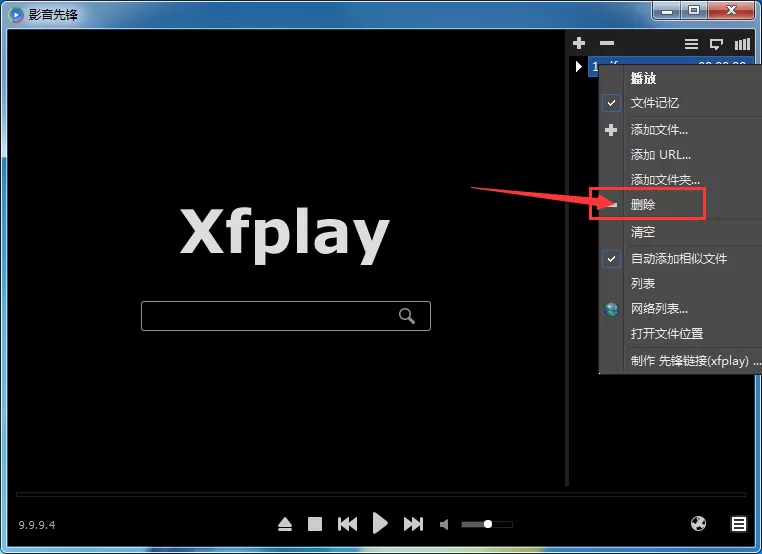Click the search magnifier icon
Image resolution: width=762 pixels, height=554 pixels.
click(407, 316)
